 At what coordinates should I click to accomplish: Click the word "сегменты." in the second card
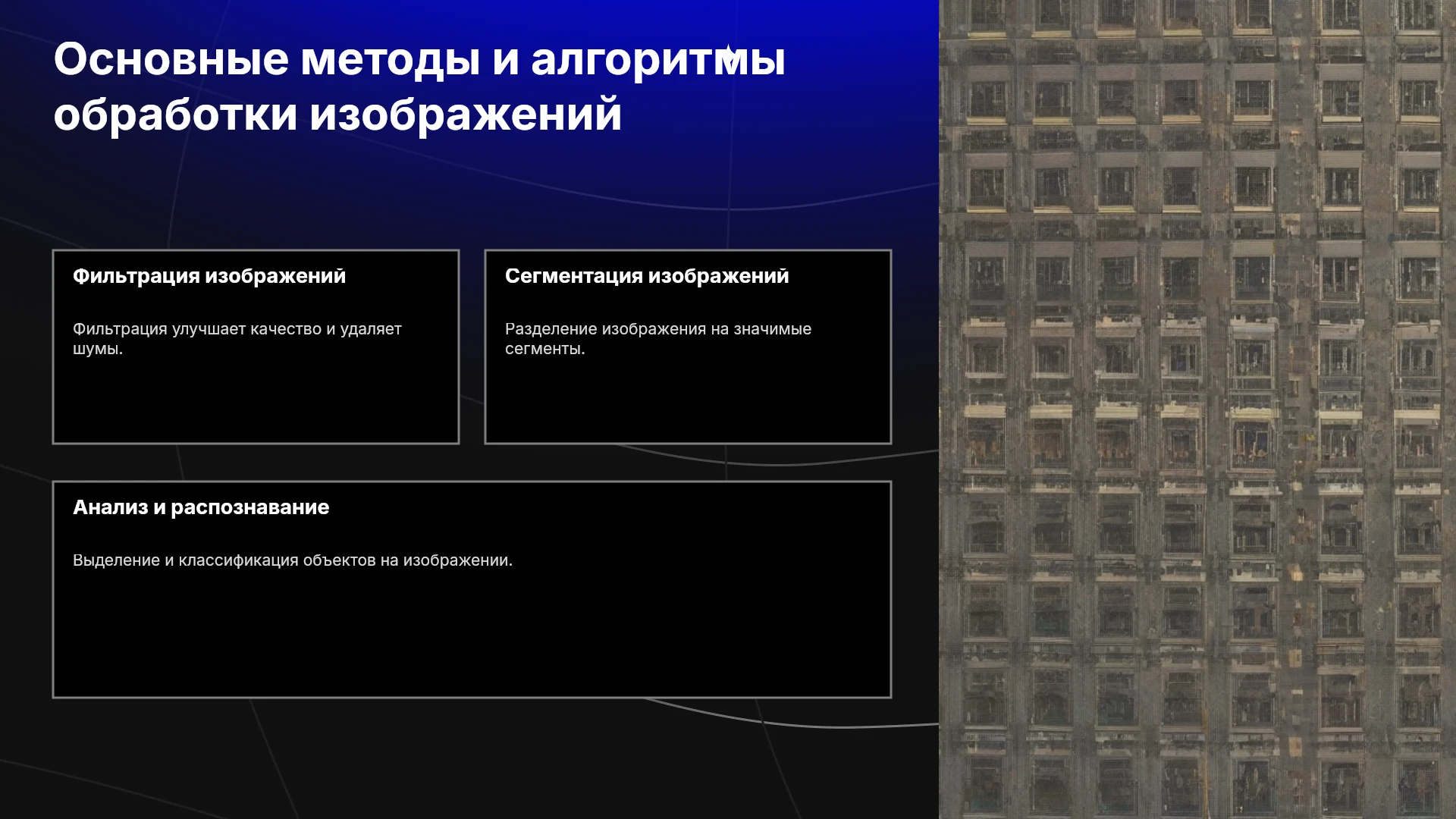[545, 349]
